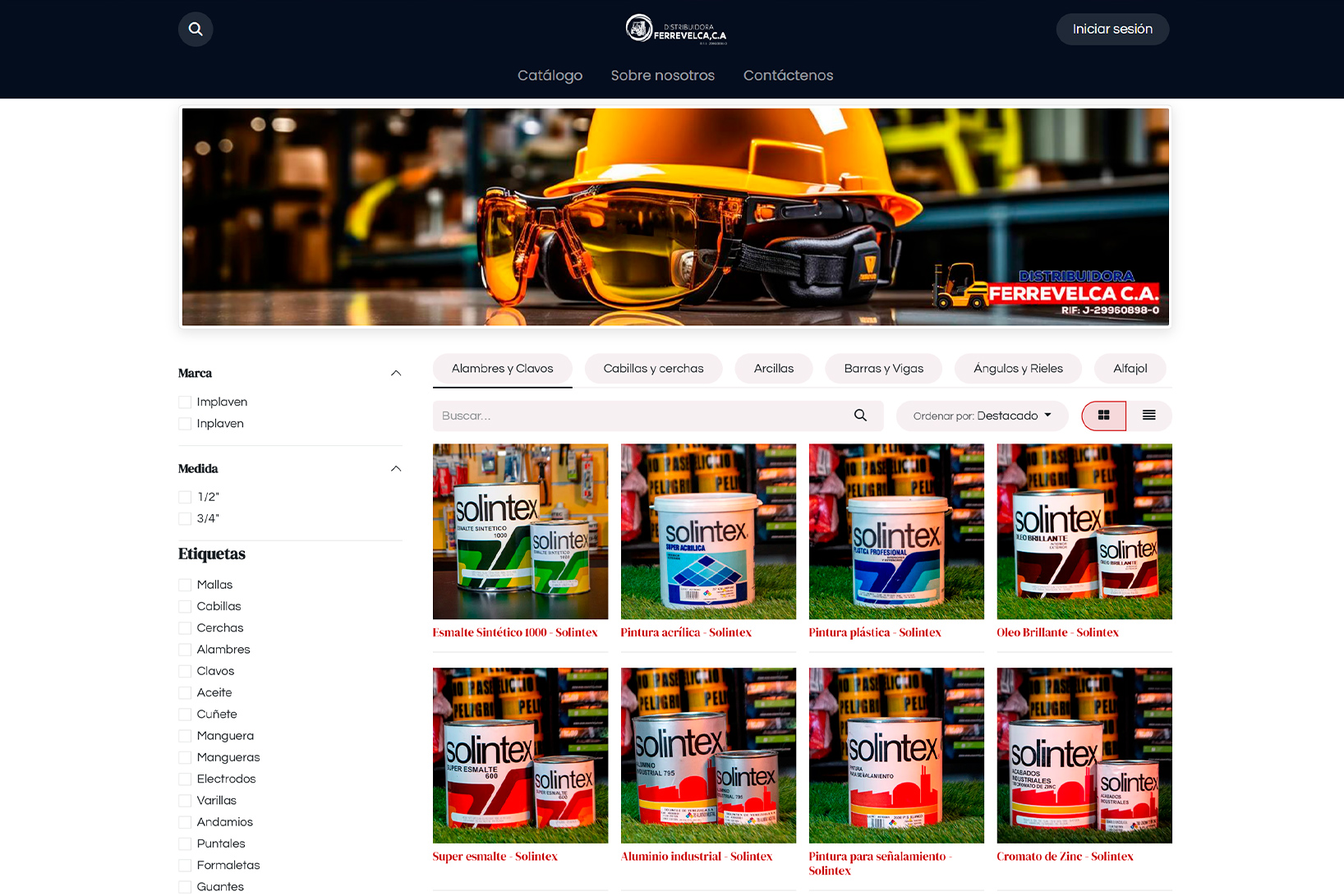Tick the Cabillas tag checkbox

[185, 607]
